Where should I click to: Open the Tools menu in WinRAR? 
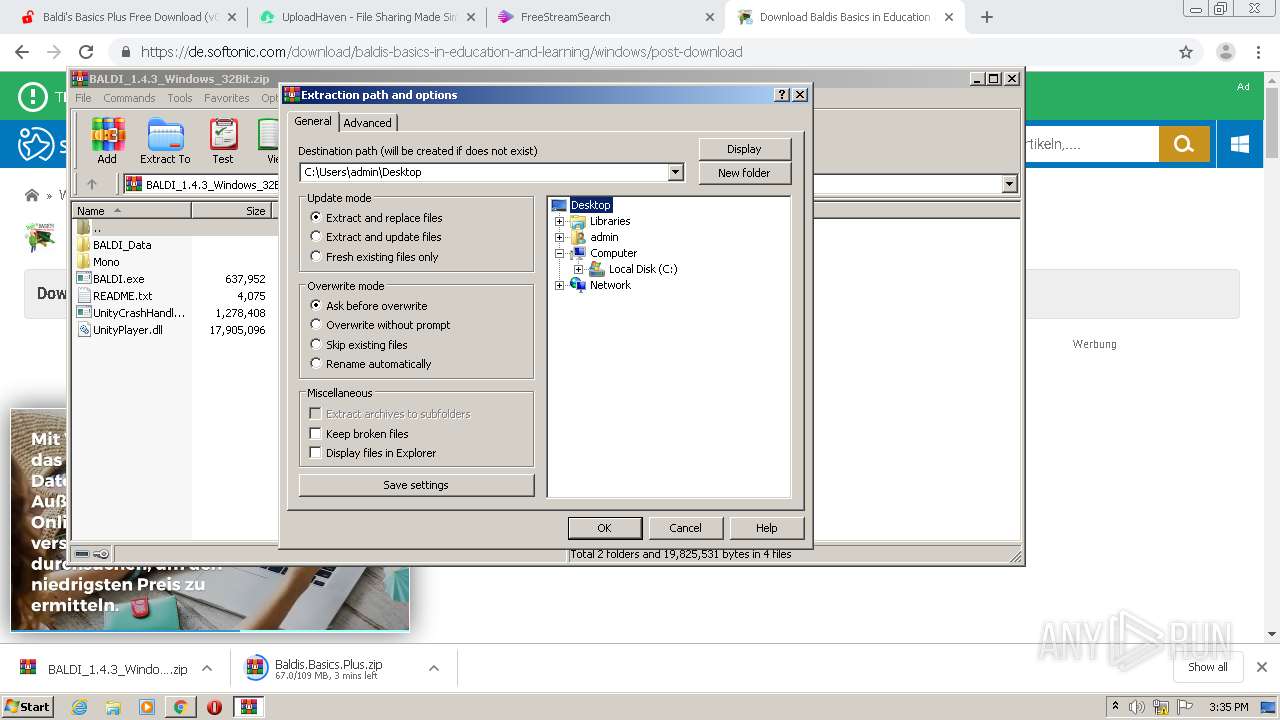point(180,98)
